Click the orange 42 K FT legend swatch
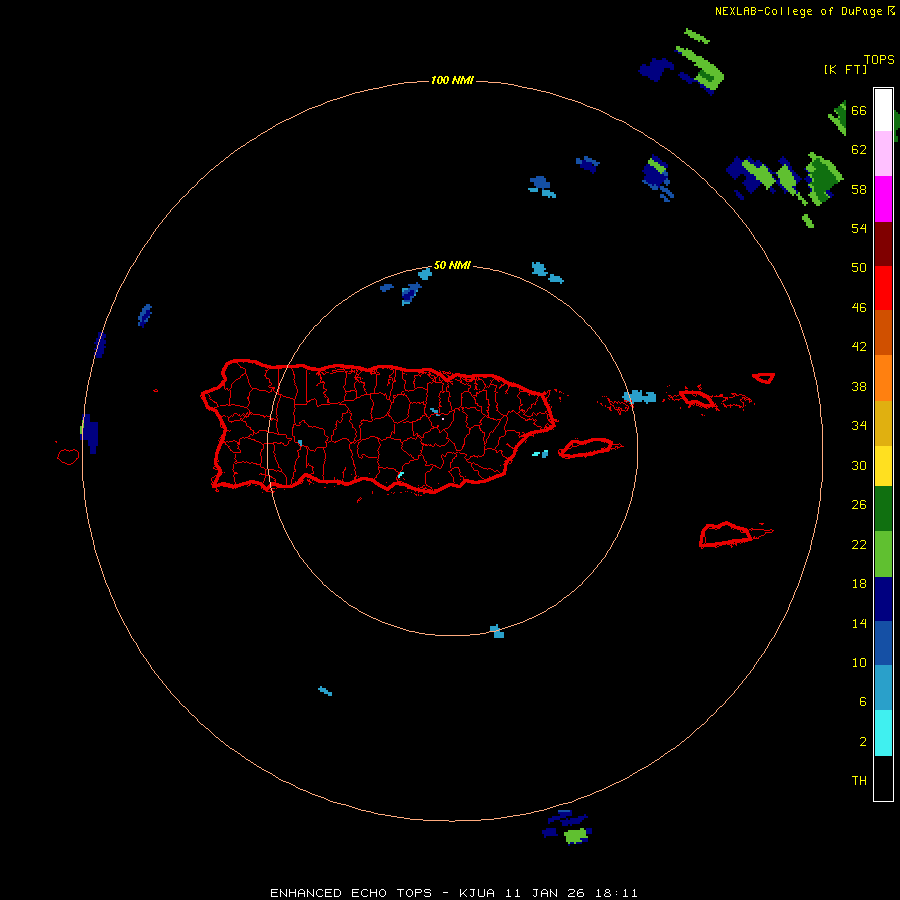900x900 pixels. pyautogui.click(x=883, y=378)
